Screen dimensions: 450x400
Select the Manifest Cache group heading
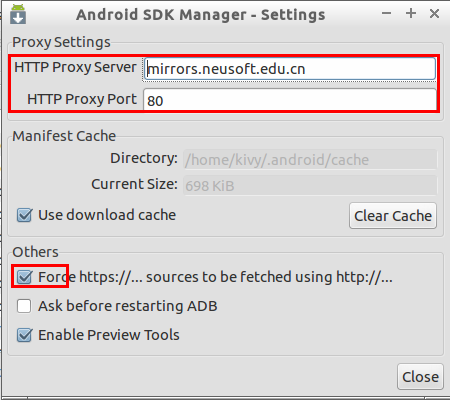[x=64, y=136]
